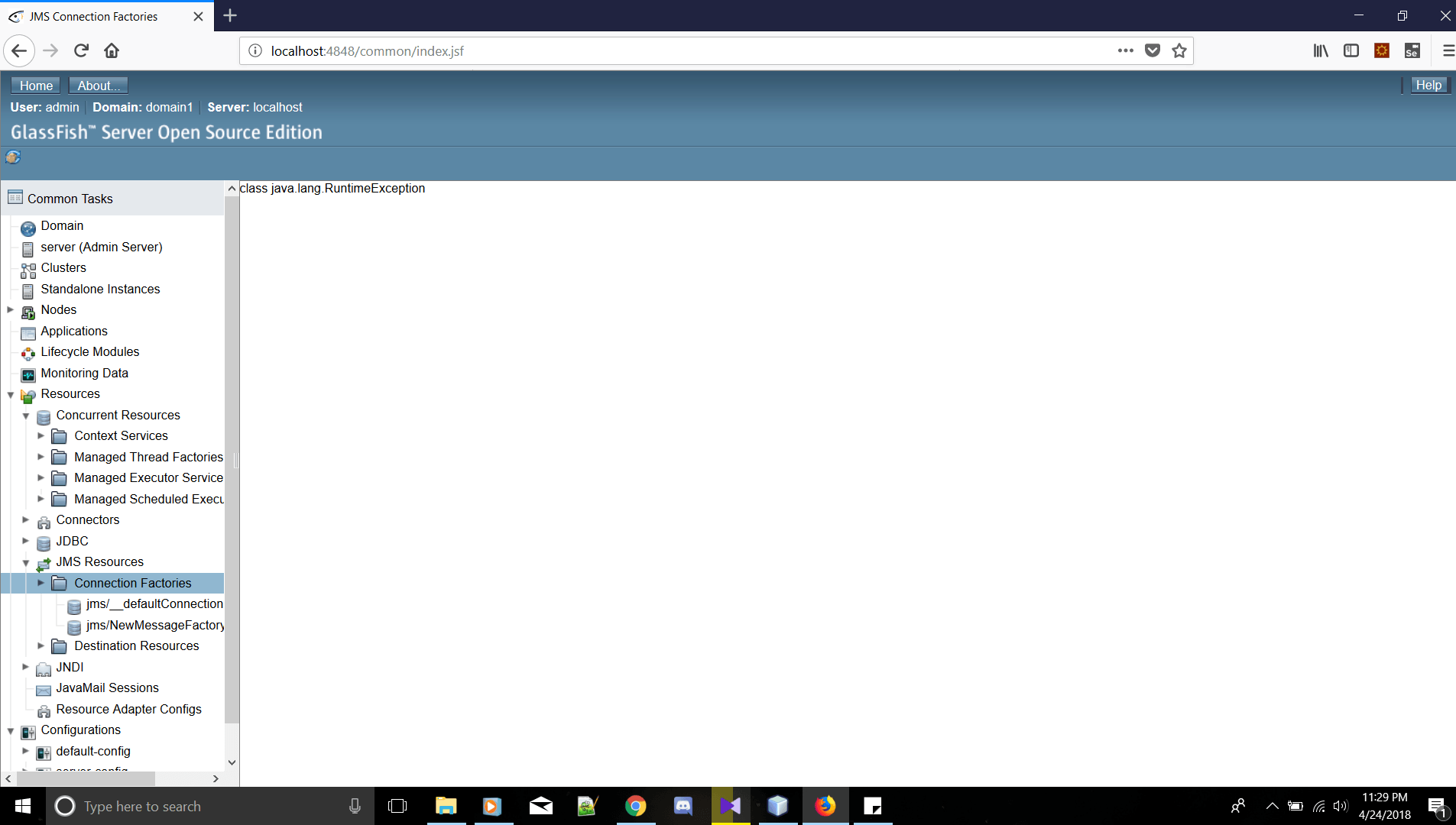Expand the default-config node
The image size is (1456, 825).
tap(26, 751)
